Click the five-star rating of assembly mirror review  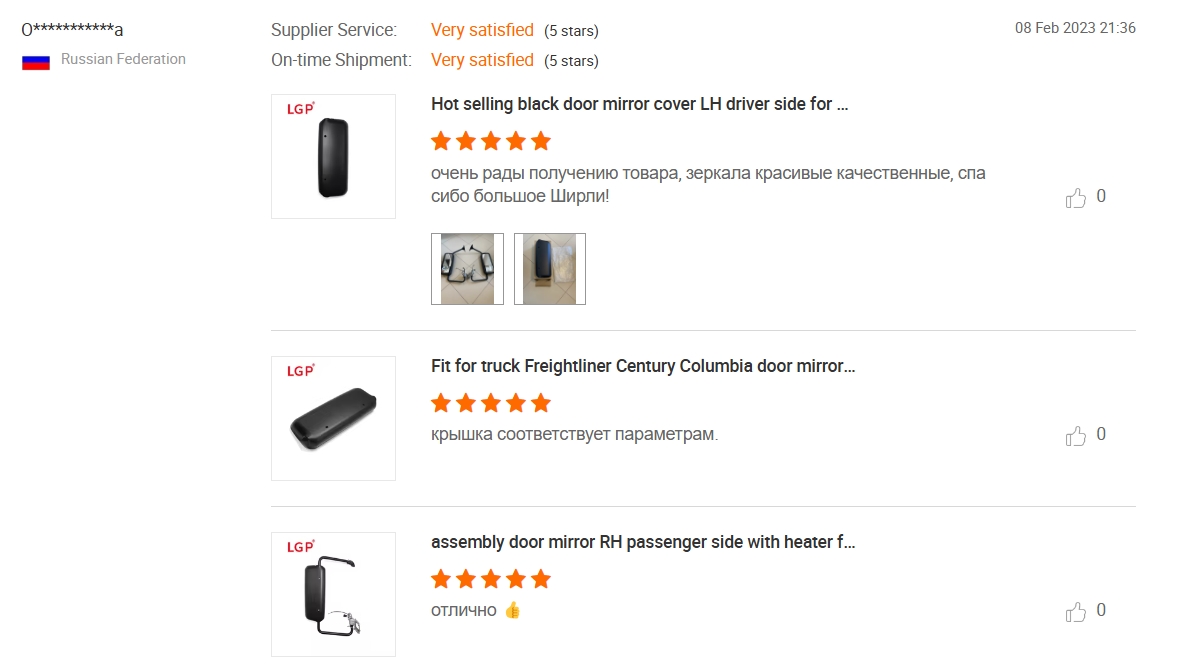[x=491, y=579]
